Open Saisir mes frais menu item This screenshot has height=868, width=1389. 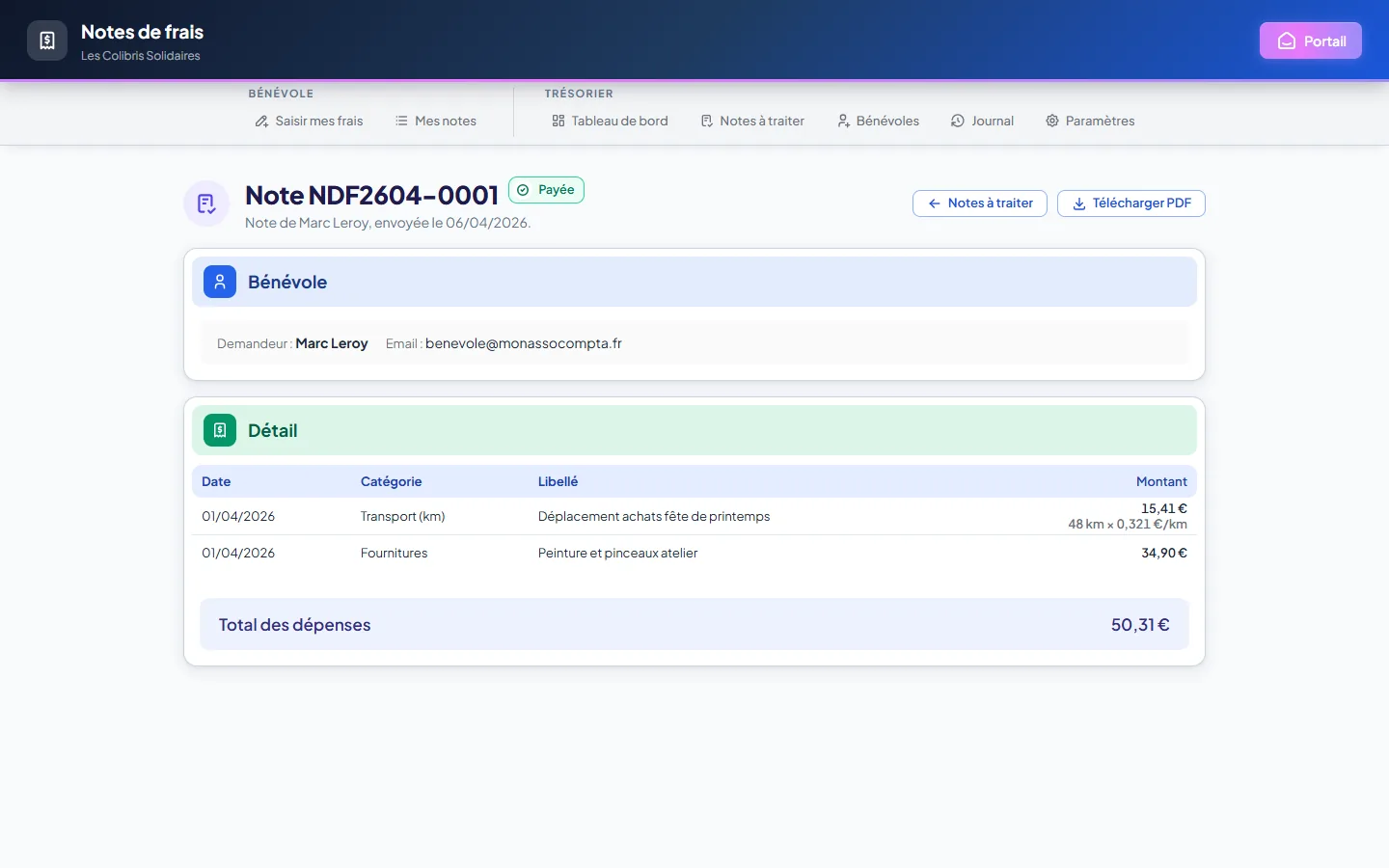coord(309,121)
